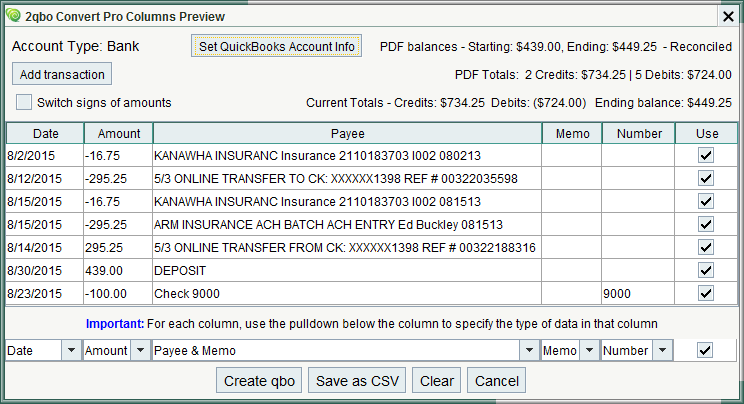
Task: Select the 8/14/2015 date cell
Action: click(45, 247)
